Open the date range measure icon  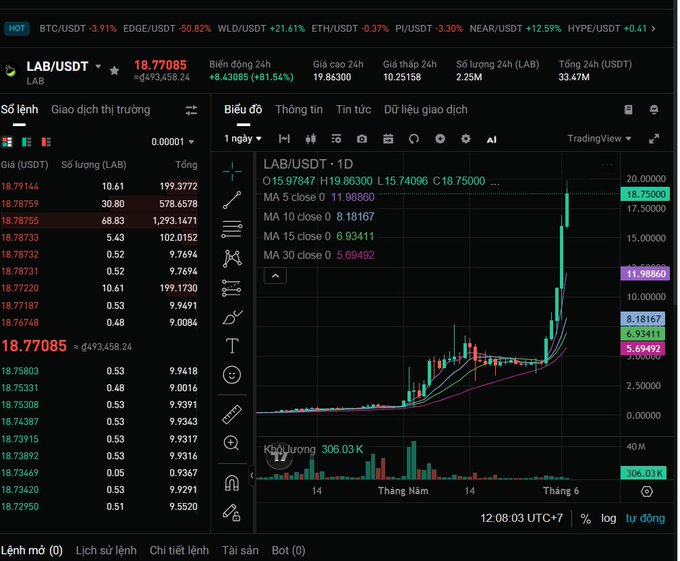pos(284,139)
